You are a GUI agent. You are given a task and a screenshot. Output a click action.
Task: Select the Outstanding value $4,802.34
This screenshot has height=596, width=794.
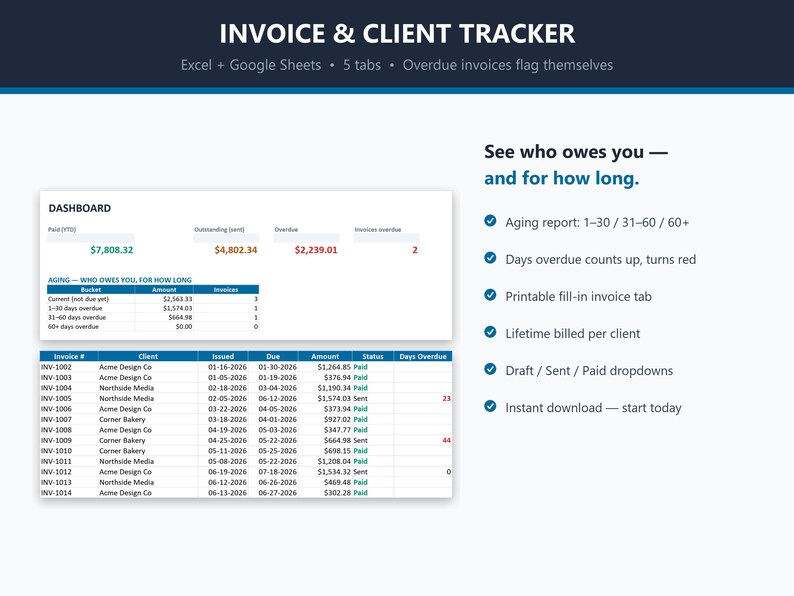pos(236,250)
